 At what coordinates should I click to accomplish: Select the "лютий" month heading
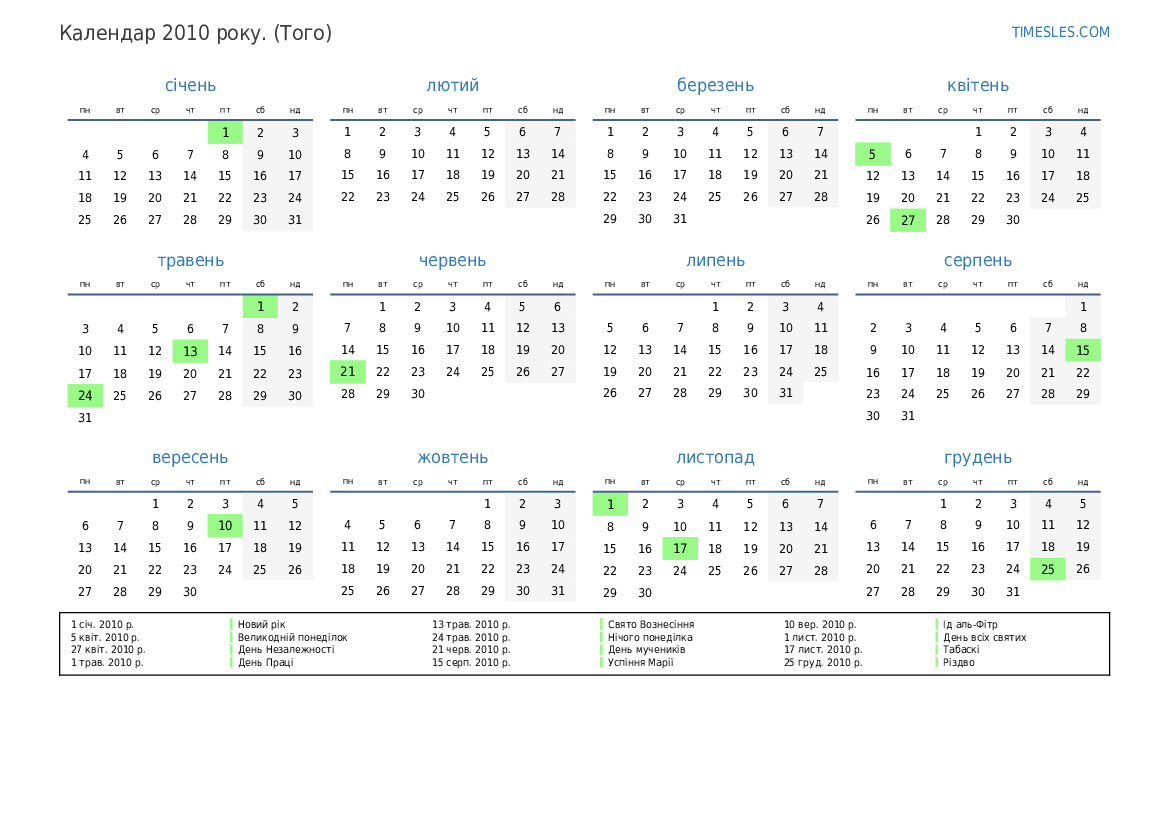(453, 86)
